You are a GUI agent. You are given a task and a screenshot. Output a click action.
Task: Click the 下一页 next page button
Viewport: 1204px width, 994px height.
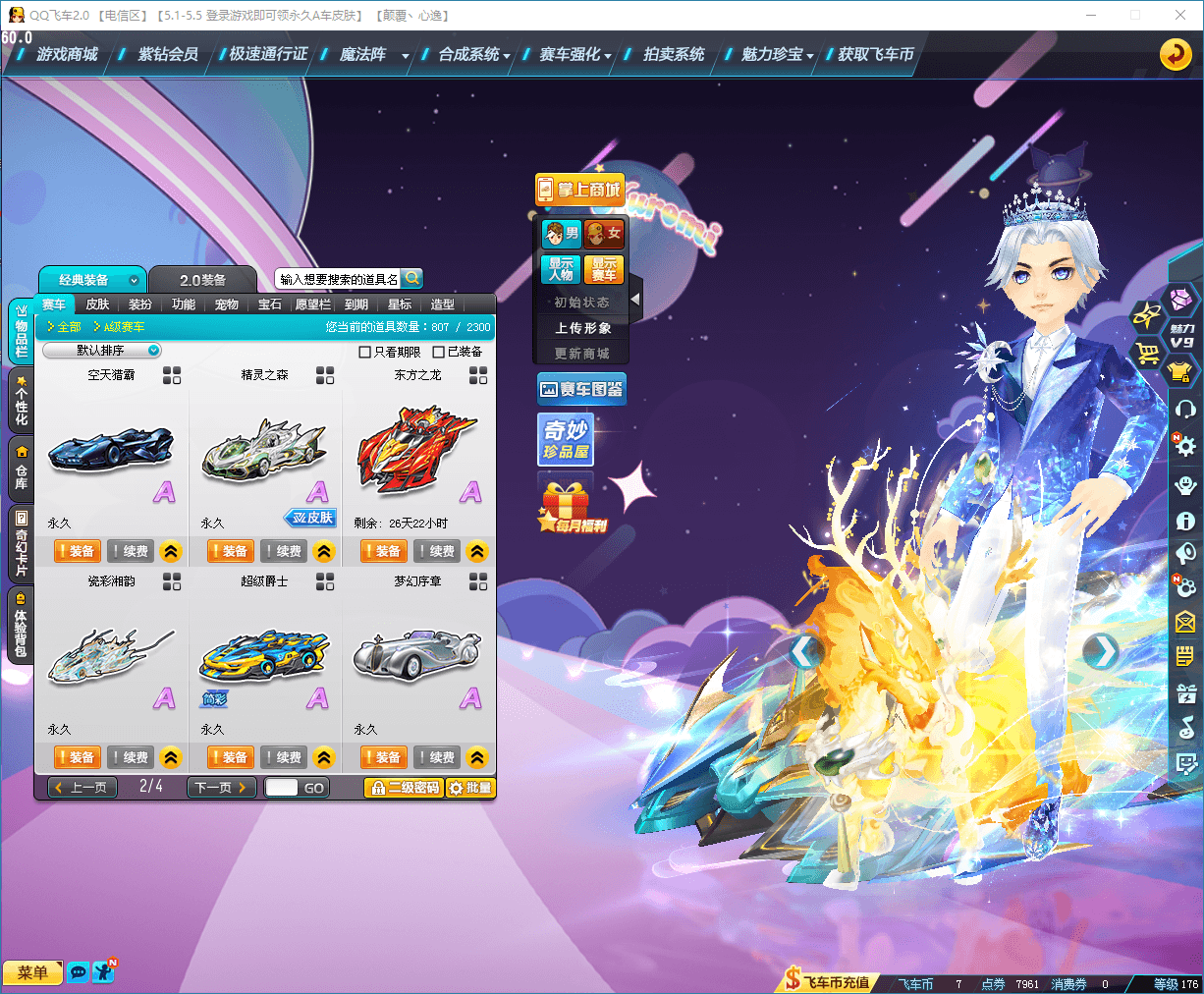(222, 788)
